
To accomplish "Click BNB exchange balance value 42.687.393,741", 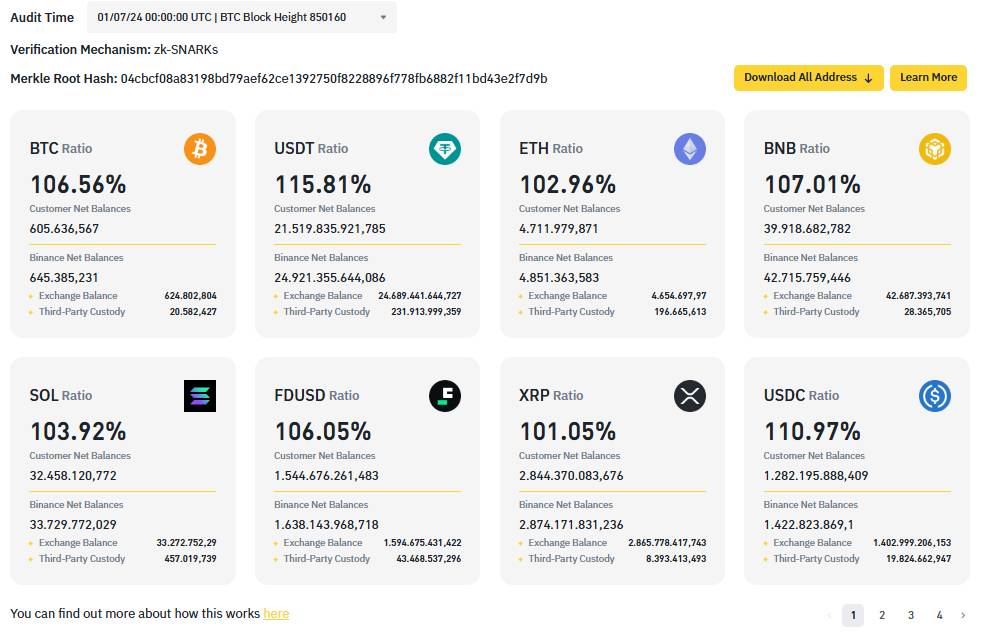I will point(919,296).
